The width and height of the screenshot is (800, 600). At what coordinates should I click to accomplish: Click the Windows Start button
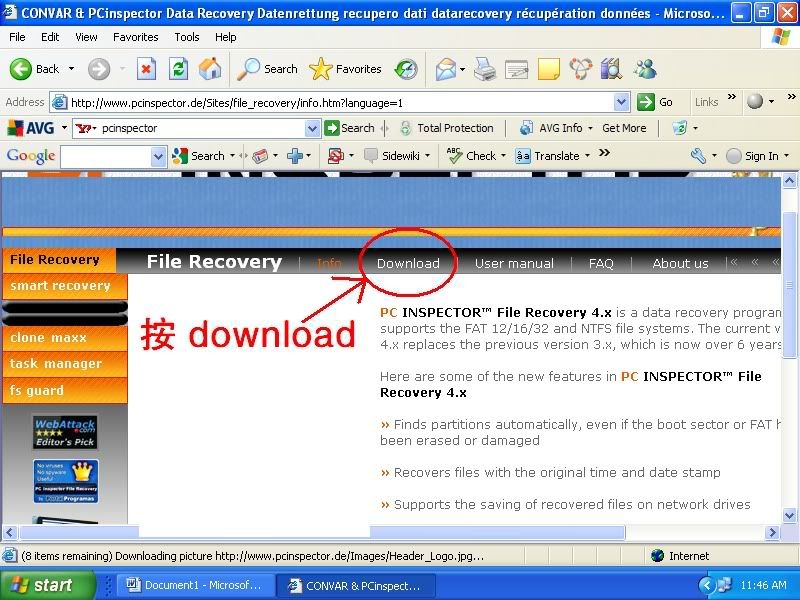click(x=48, y=585)
